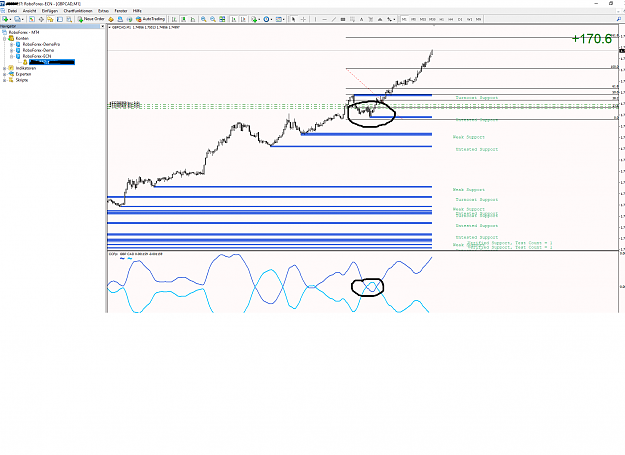Select the Skripte tree item

tap(22, 80)
